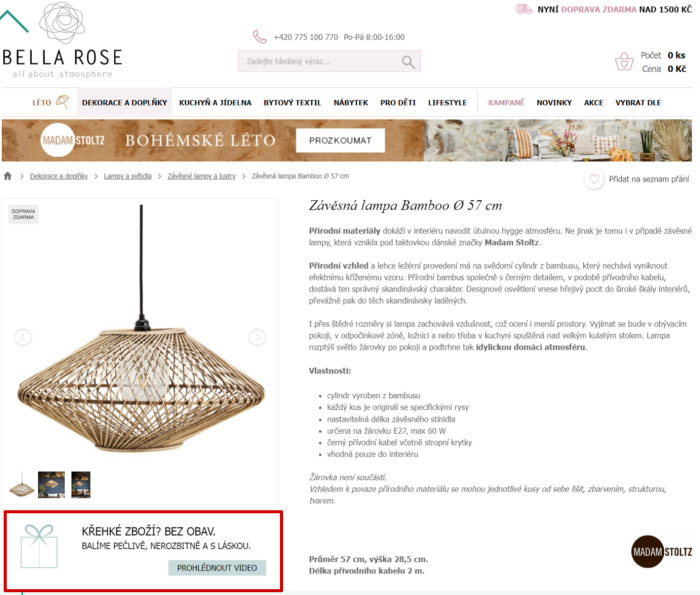Click the home icon in breadcrumbs
The image size is (700, 595).
click(8, 176)
